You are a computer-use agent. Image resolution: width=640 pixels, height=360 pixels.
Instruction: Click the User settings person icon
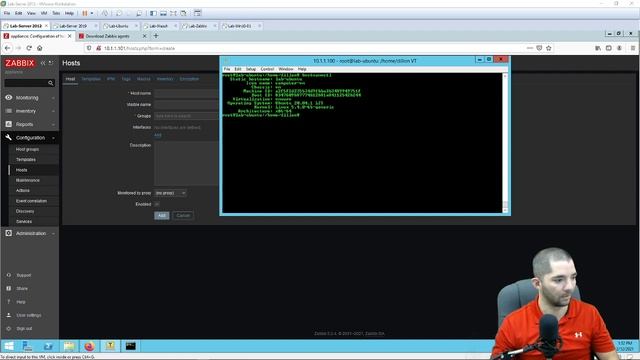tap(9, 315)
